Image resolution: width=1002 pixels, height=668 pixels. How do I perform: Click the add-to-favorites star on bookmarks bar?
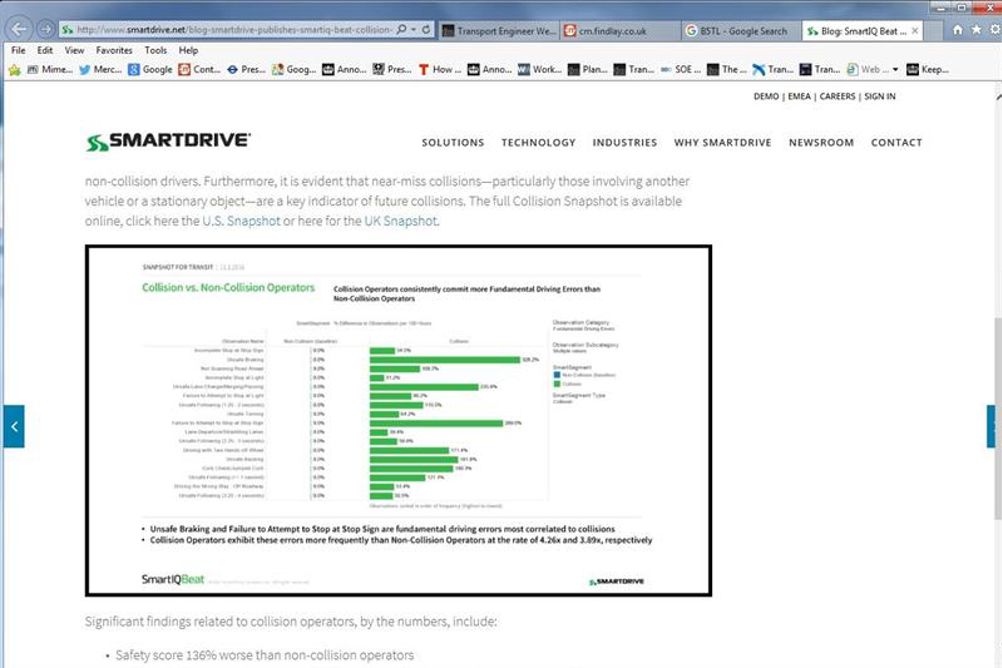[15, 70]
